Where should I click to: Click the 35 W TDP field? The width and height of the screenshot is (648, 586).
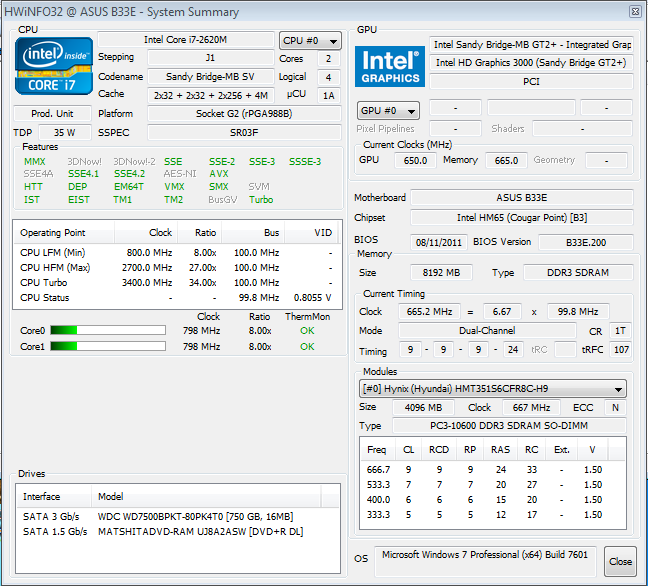point(65,133)
